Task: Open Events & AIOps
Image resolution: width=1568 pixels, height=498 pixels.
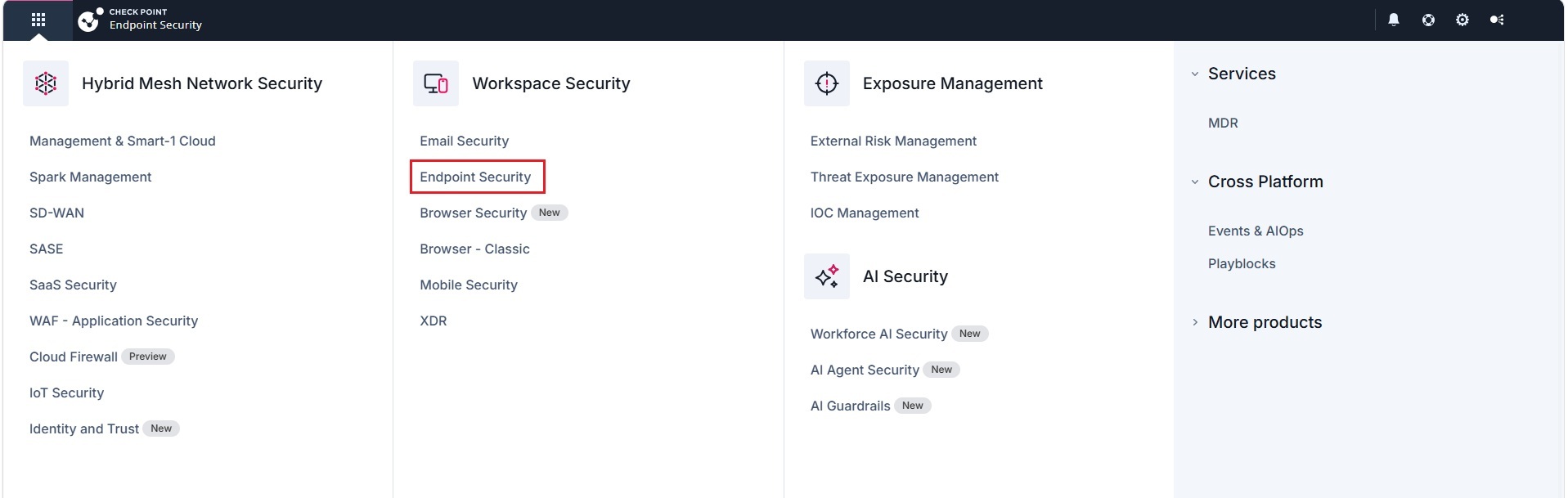Action: pos(1256,231)
